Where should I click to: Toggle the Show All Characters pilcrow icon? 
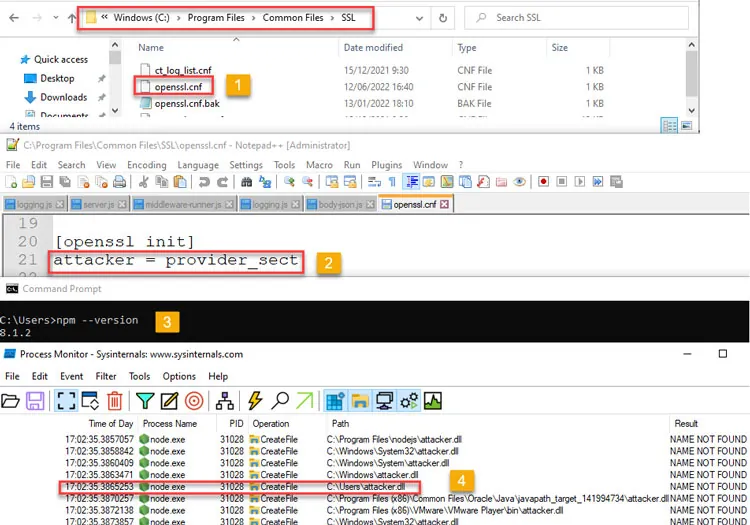pos(392,182)
